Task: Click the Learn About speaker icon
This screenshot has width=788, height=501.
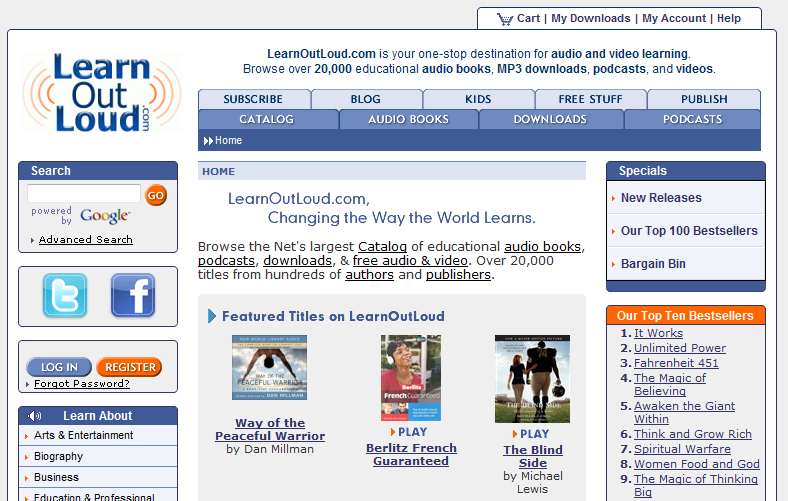Action: click(34, 416)
